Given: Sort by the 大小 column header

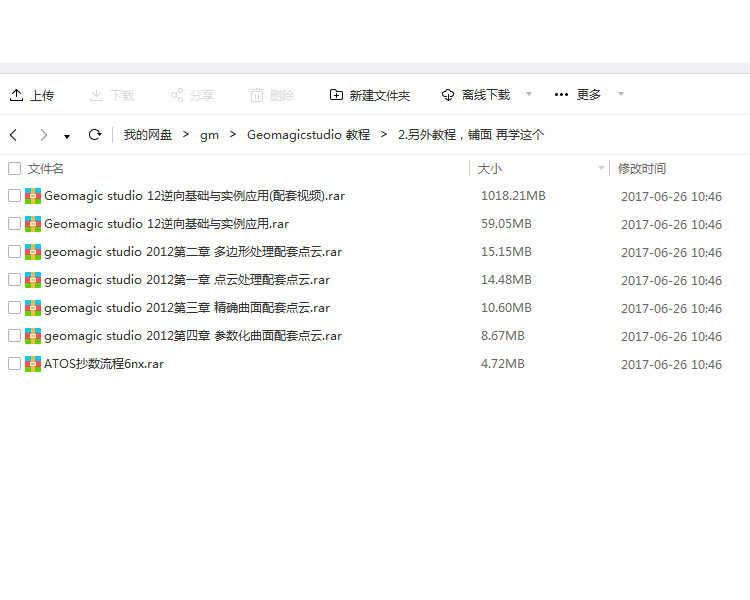Looking at the screenshot, I should click(x=490, y=169).
